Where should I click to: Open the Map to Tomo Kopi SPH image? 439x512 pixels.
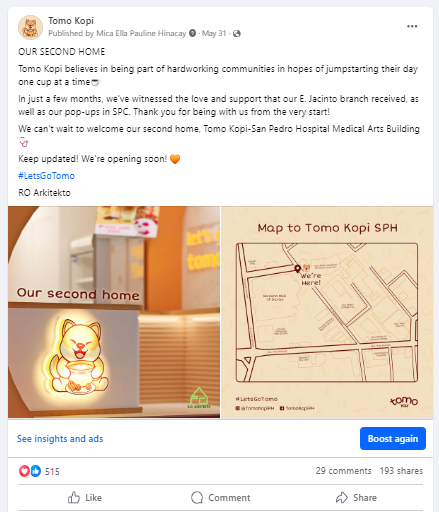click(327, 312)
